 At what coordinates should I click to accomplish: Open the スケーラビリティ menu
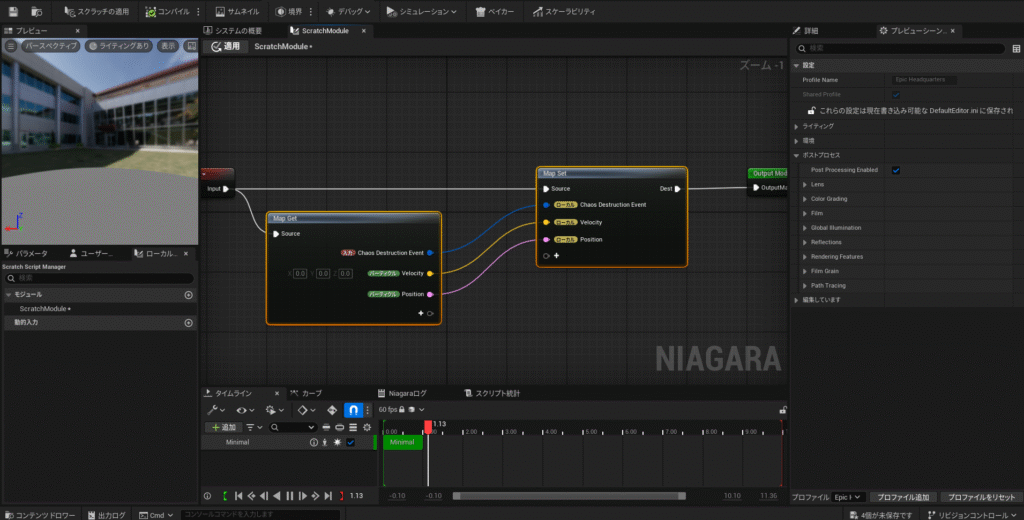(564, 12)
